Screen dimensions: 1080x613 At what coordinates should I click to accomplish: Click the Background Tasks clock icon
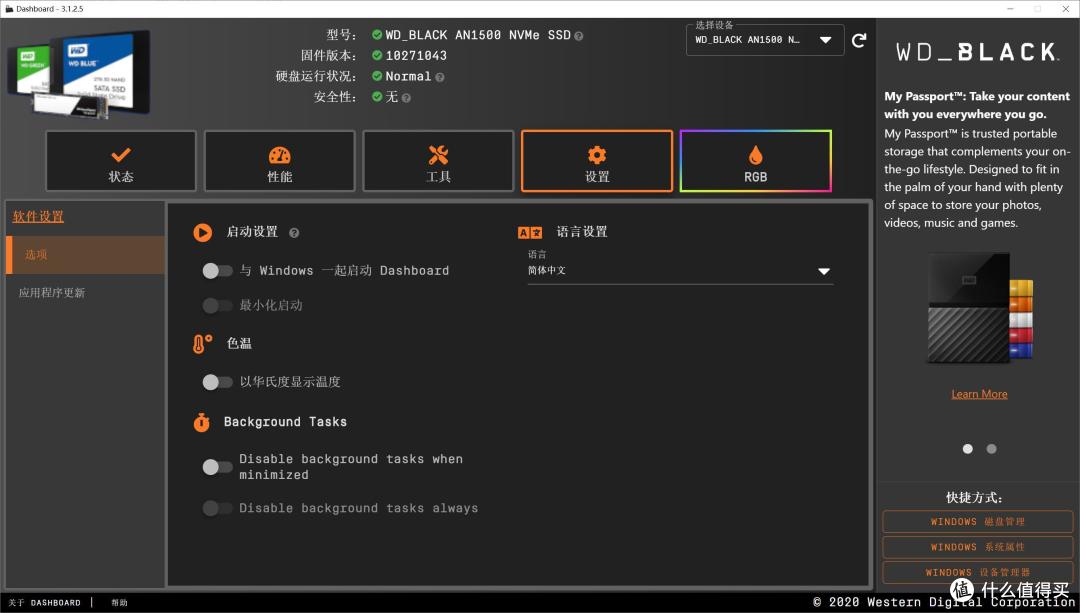pyautogui.click(x=201, y=422)
